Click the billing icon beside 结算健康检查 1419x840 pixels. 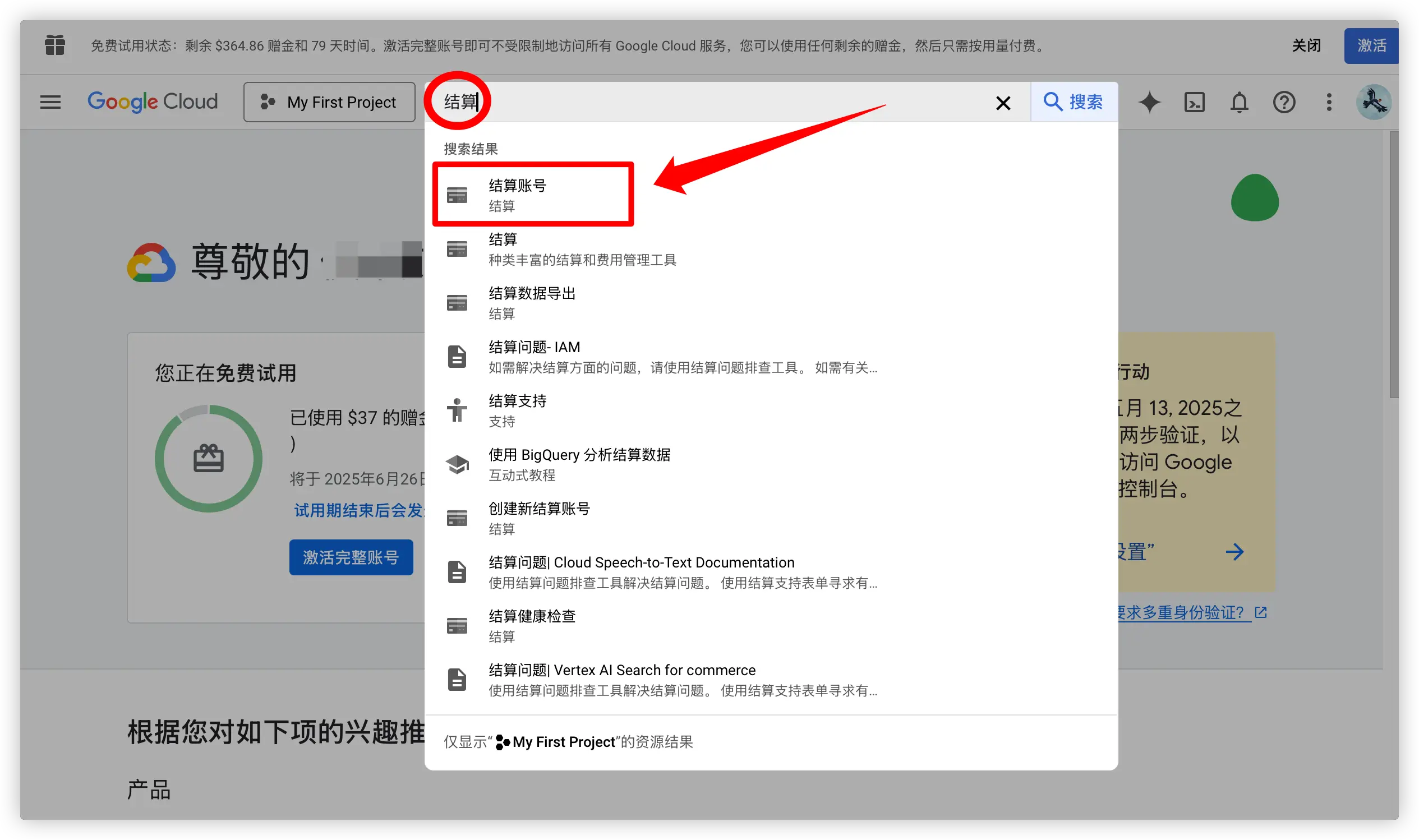[x=457, y=625]
